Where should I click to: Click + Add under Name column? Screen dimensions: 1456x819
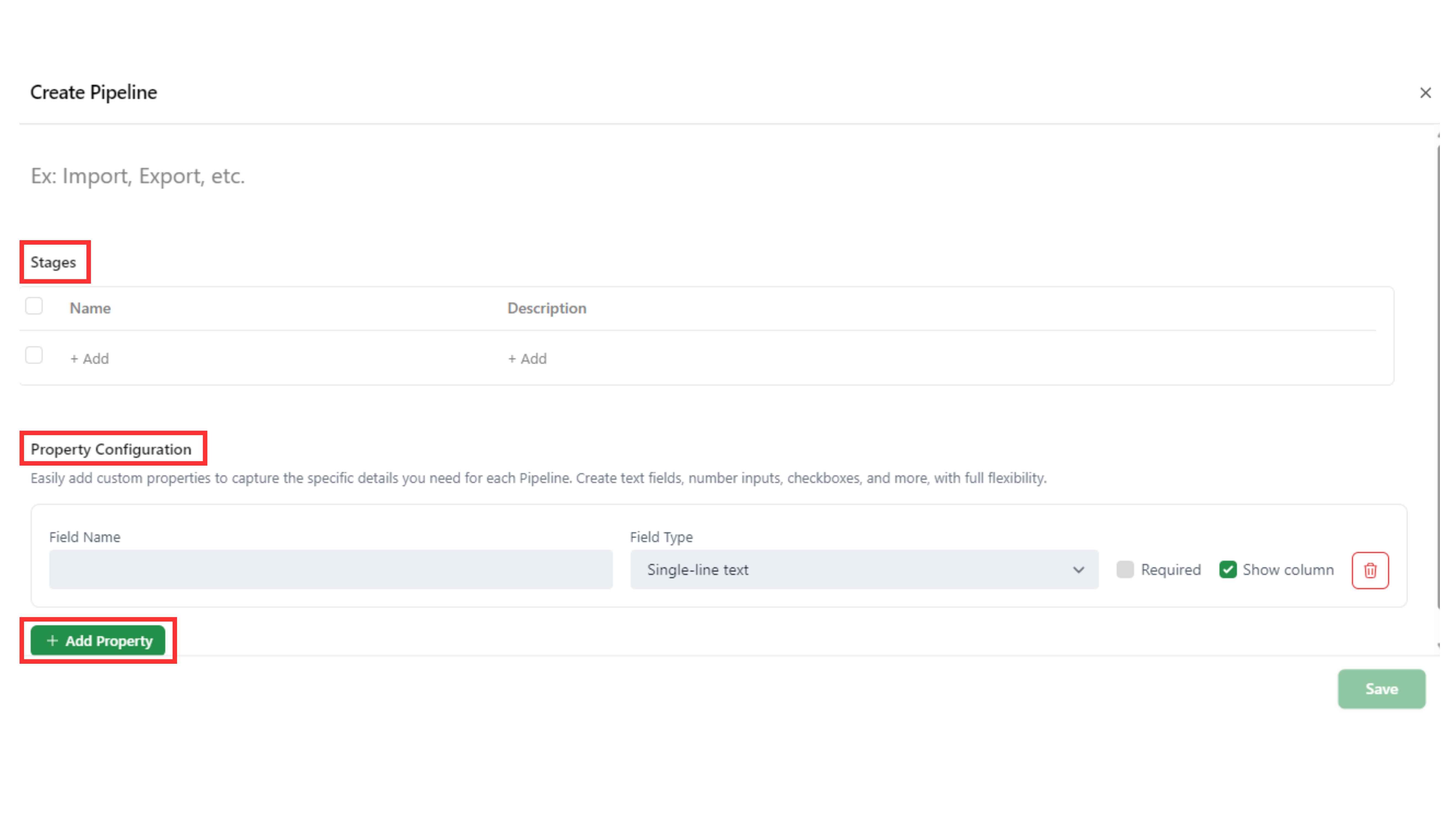tap(89, 358)
